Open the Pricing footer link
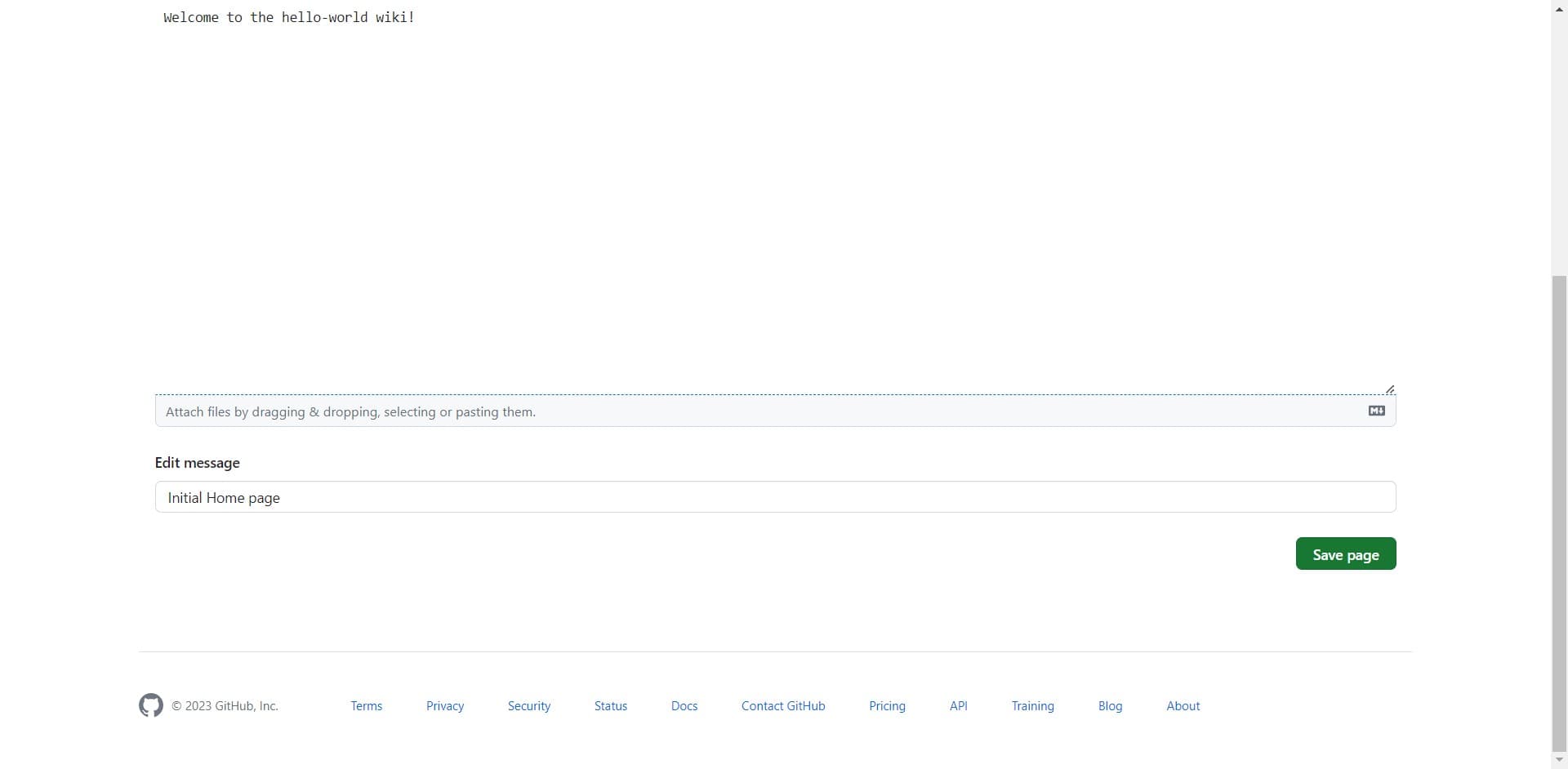Image resolution: width=1568 pixels, height=769 pixels. (887, 706)
